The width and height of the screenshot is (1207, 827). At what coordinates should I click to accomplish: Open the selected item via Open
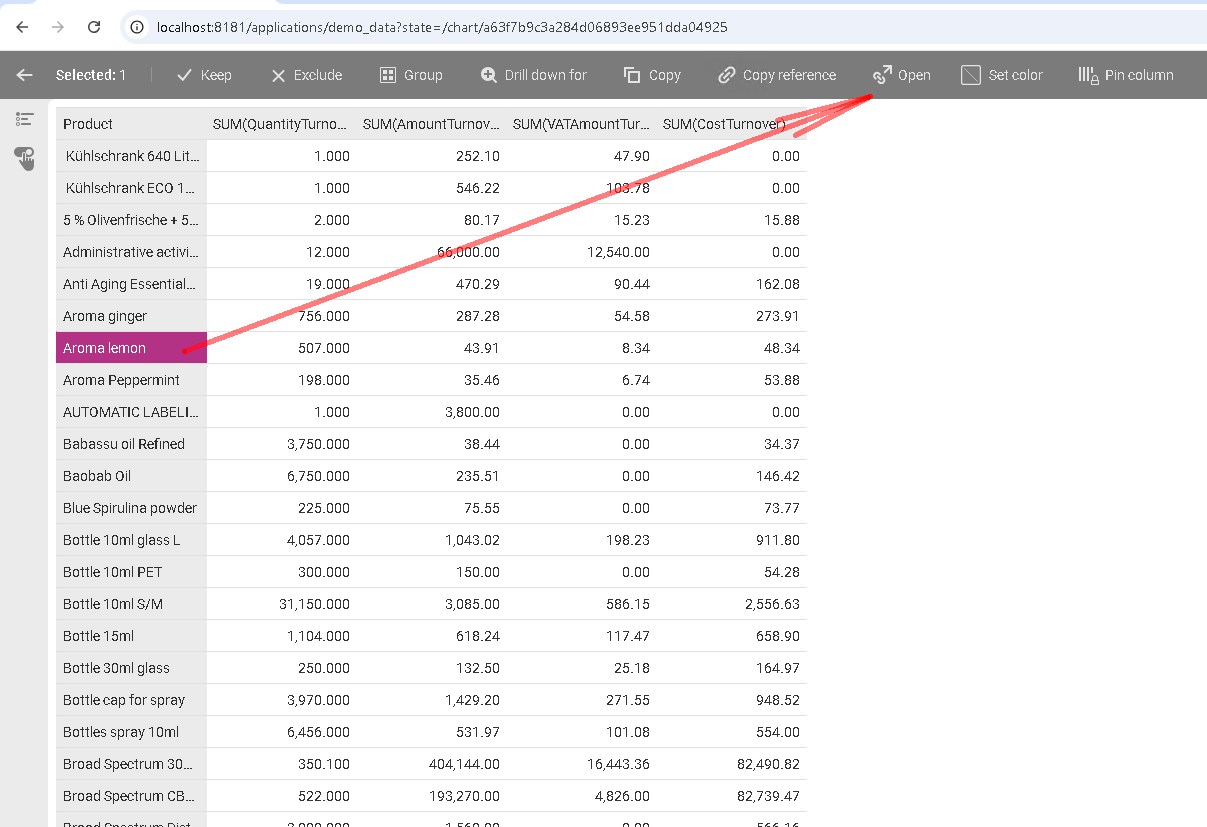[902, 75]
